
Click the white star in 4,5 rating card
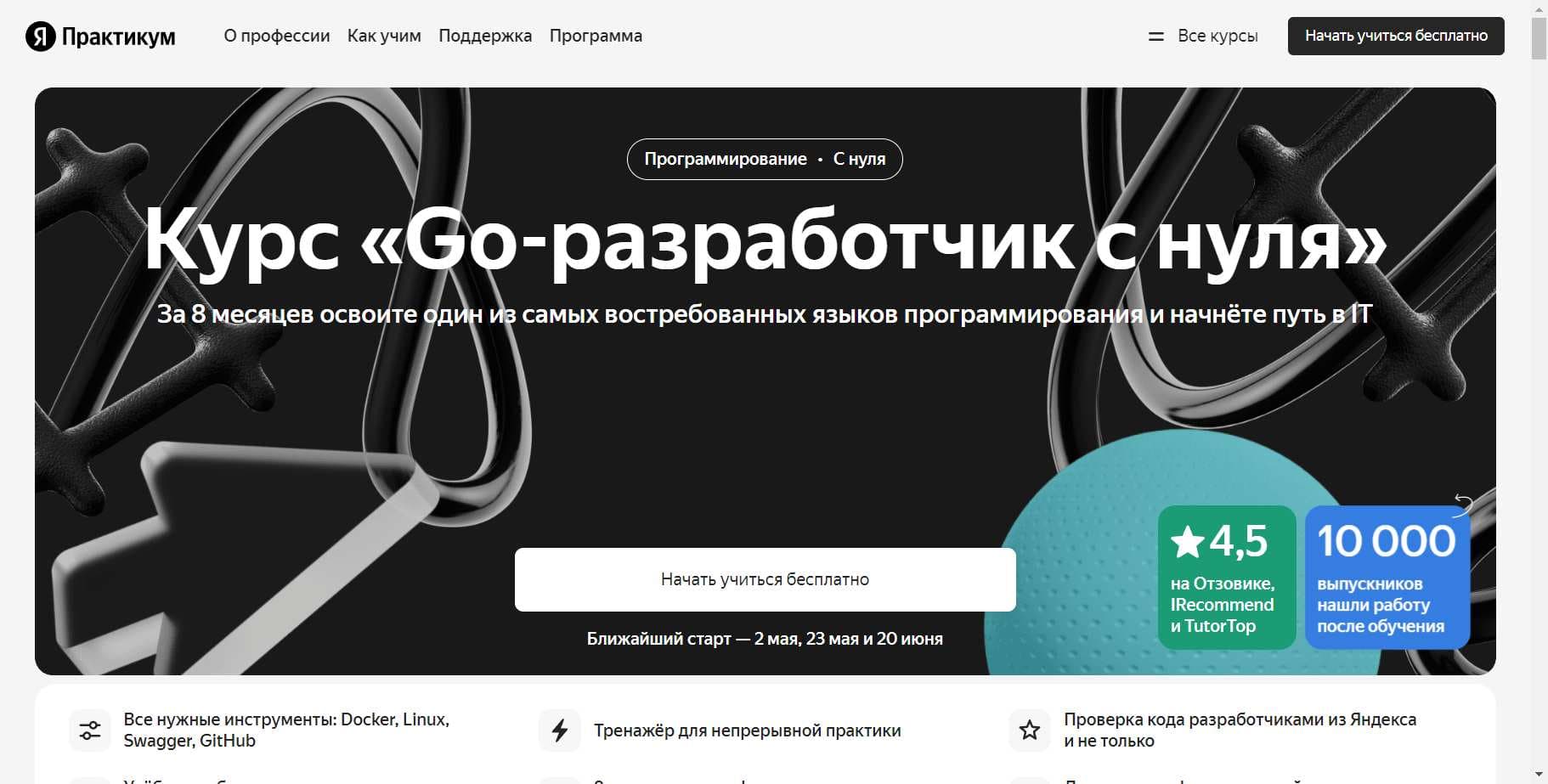[x=1187, y=542]
